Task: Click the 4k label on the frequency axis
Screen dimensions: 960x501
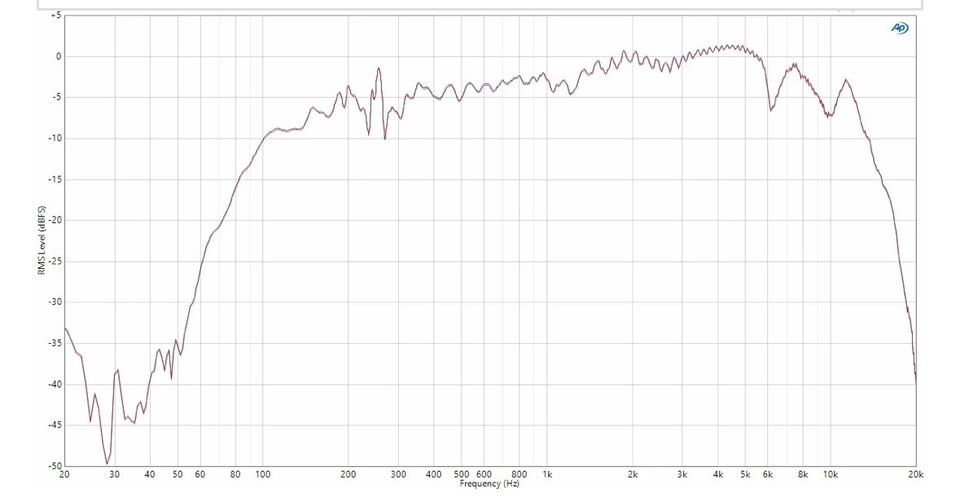Action: (718, 475)
